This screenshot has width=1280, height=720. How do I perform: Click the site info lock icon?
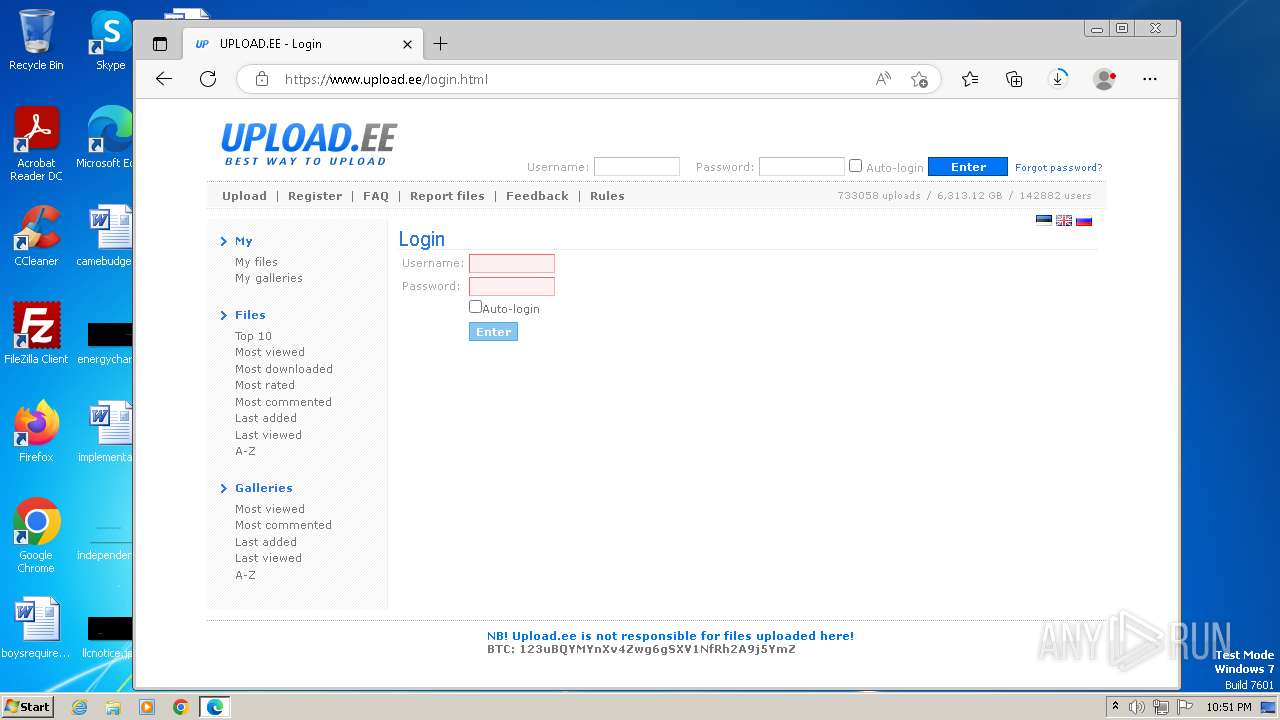coord(262,79)
